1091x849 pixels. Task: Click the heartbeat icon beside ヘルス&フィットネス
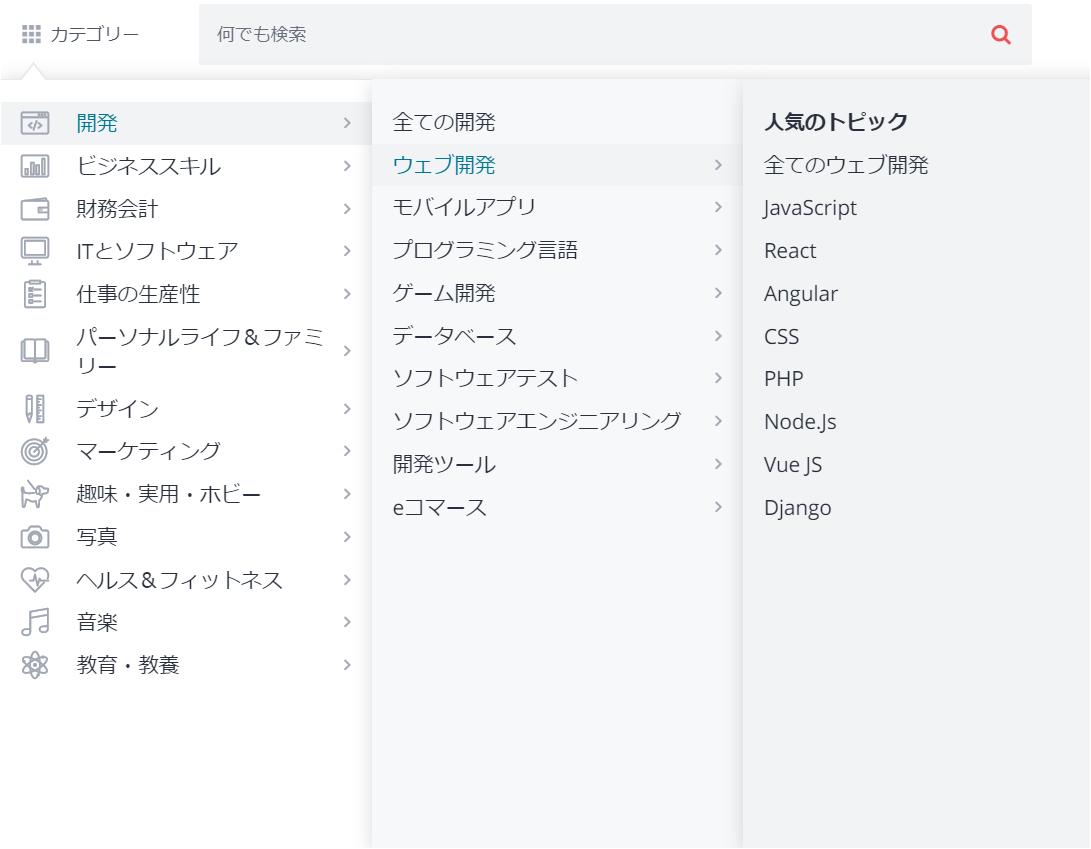point(35,580)
